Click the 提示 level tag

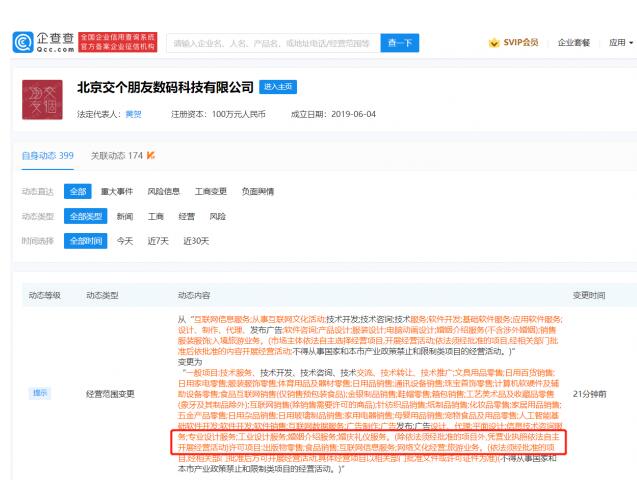[x=40, y=393]
